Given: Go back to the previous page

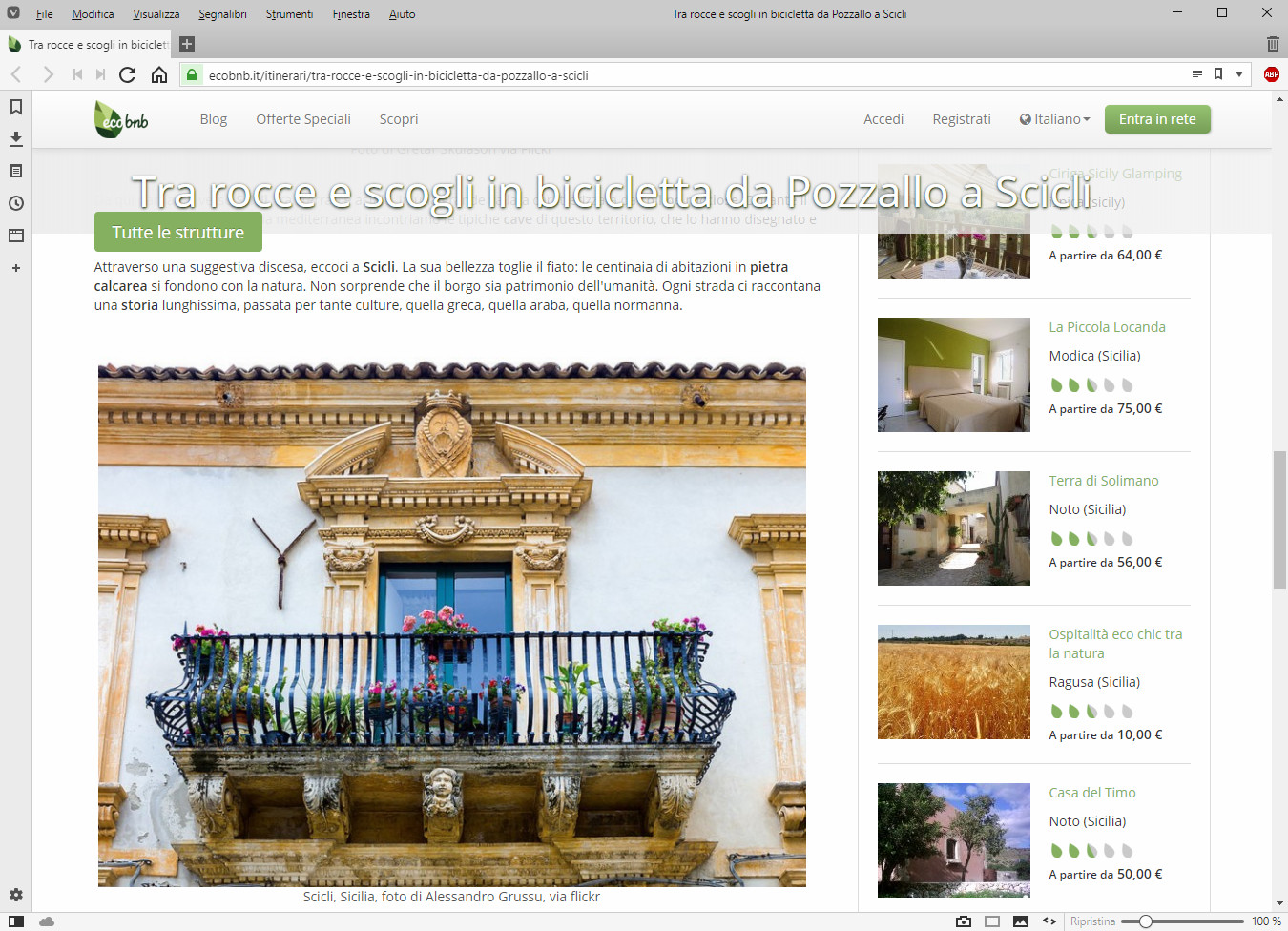Looking at the screenshot, I should pyautogui.click(x=16, y=74).
